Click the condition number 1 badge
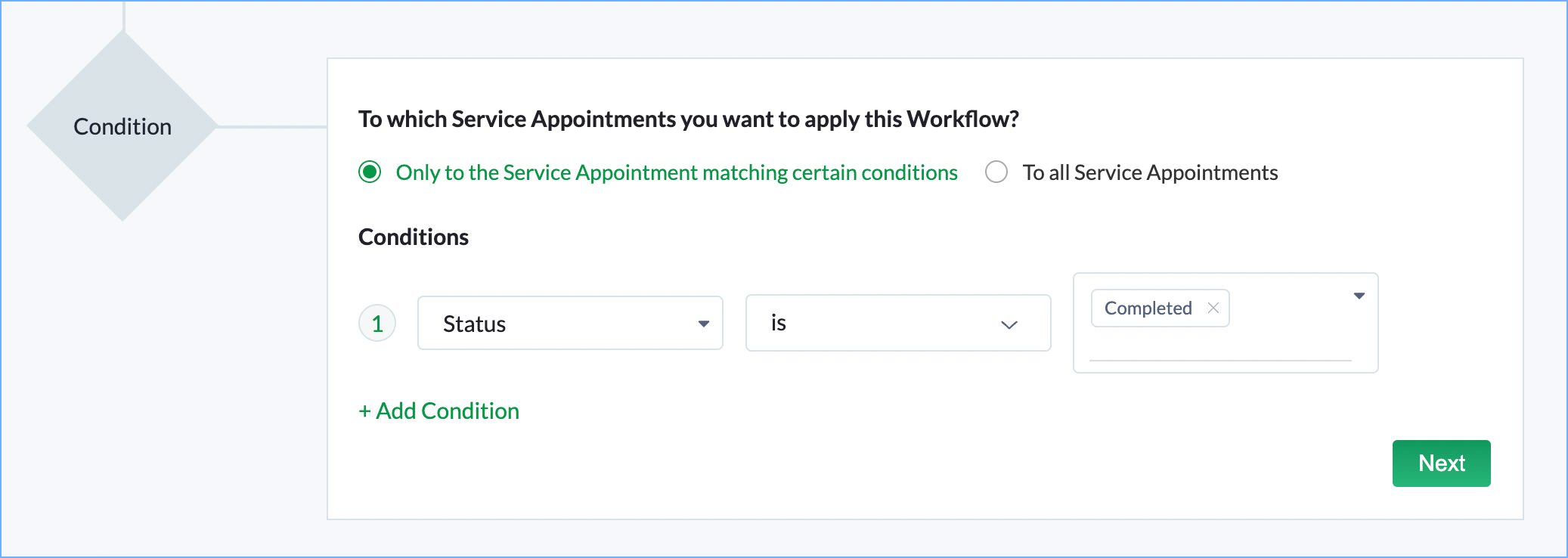This screenshot has width=1568, height=558. tap(377, 324)
